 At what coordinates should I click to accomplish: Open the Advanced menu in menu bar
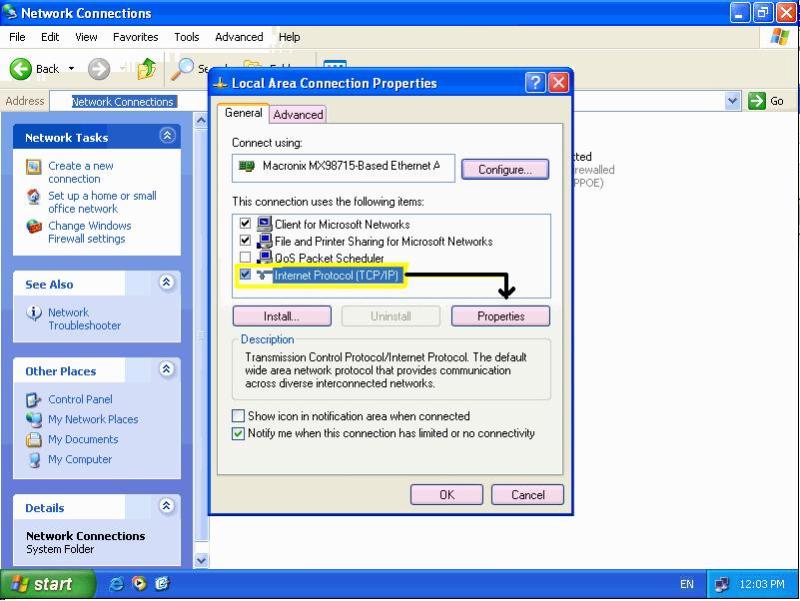point(239,37)
